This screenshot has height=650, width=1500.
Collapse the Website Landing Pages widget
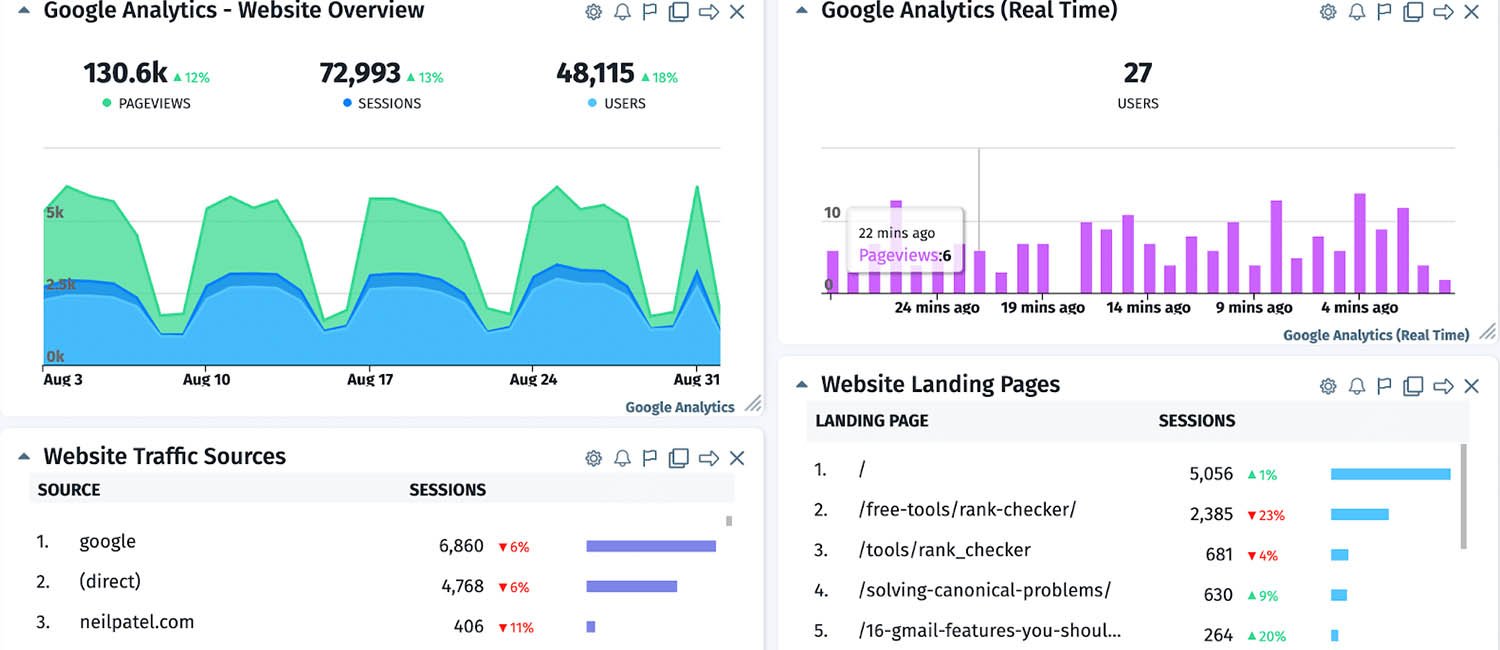[801, 384]
